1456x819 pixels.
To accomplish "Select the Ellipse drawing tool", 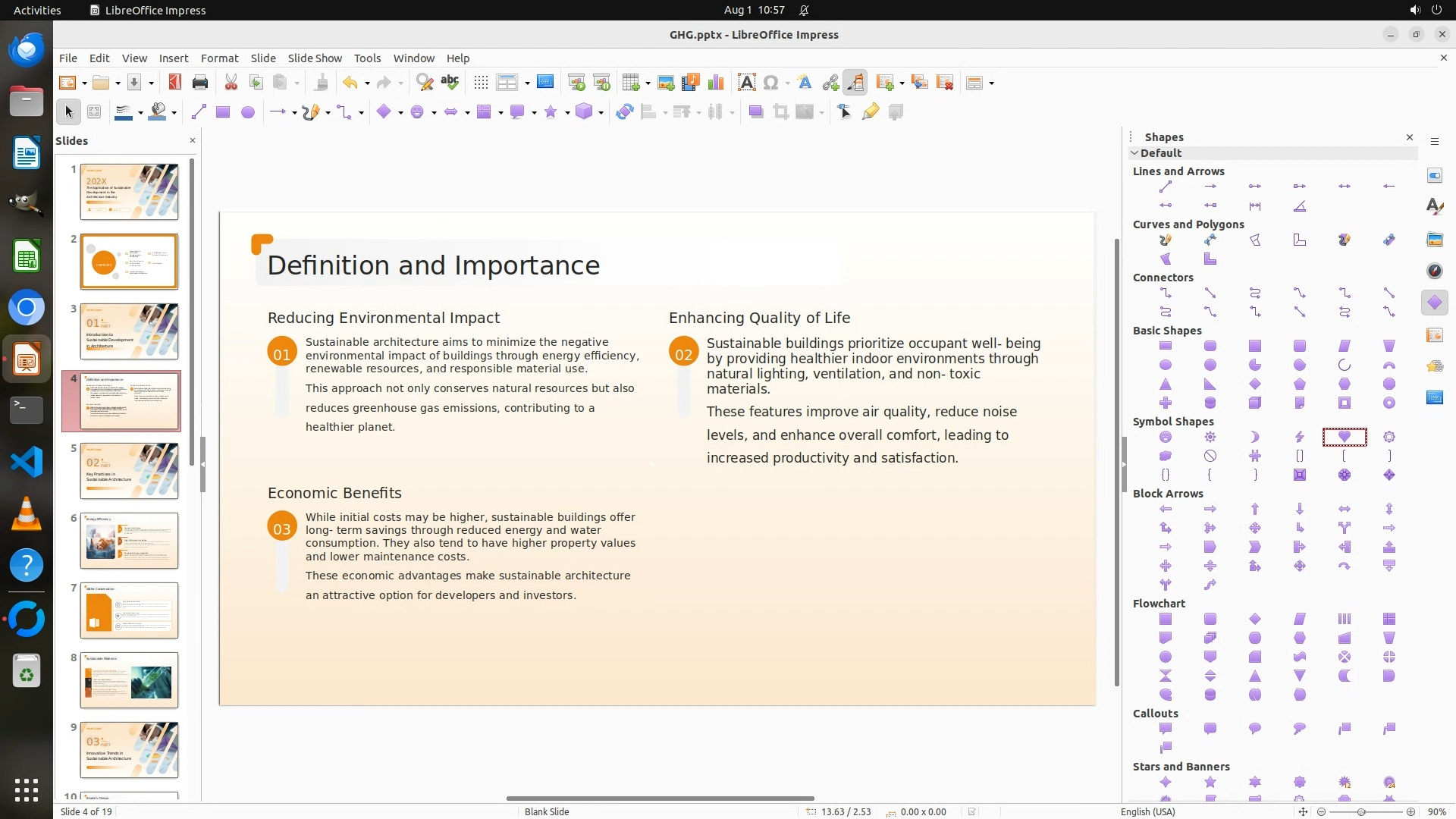I will pyautogui.click(x=247, y=112).
